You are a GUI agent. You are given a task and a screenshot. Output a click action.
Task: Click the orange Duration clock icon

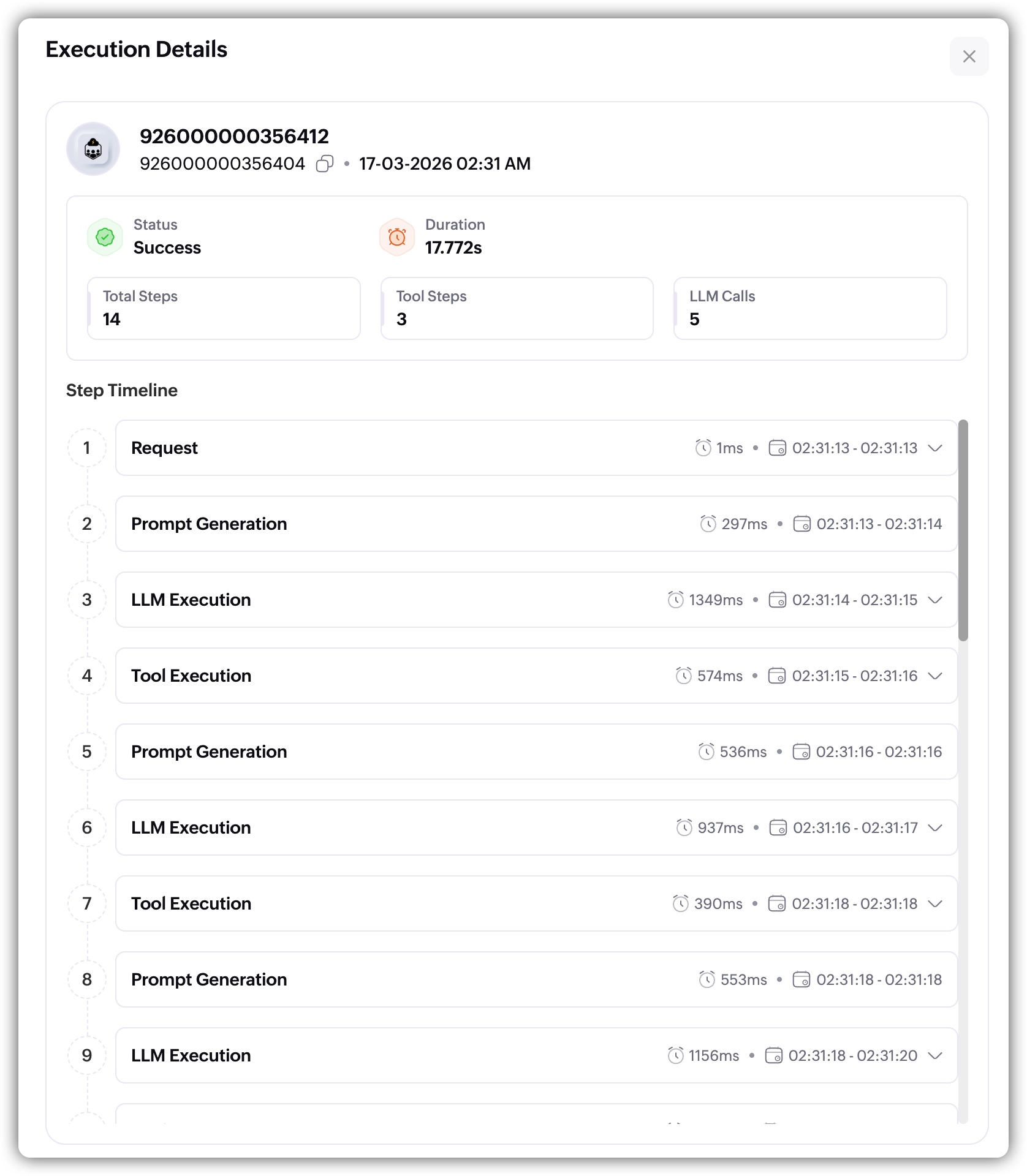(397, 237)
